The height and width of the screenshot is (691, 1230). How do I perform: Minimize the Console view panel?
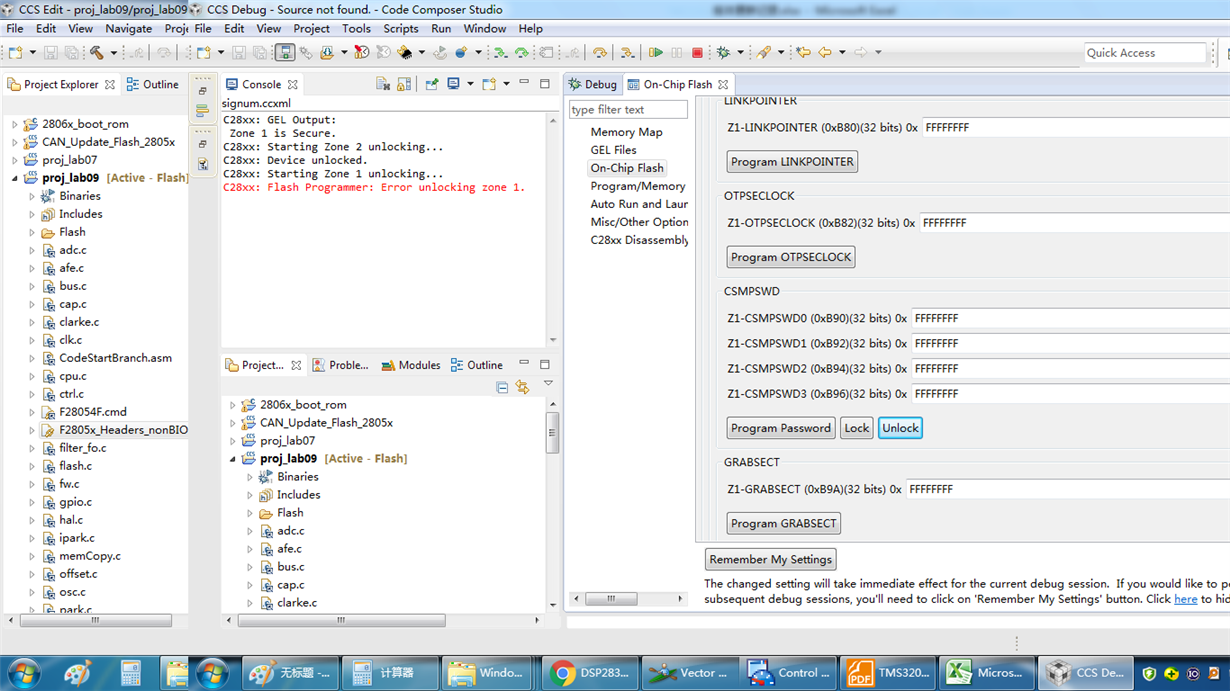[x=524, y=84]
